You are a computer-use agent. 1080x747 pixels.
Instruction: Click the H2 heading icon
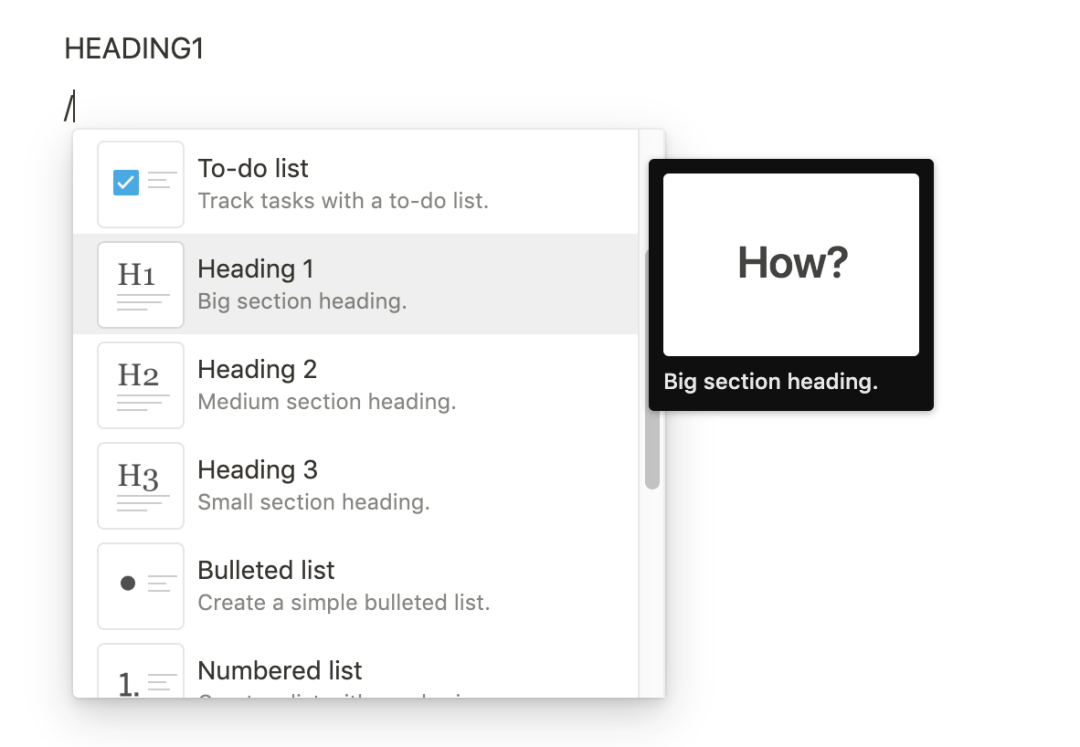(x=141, y=385)
